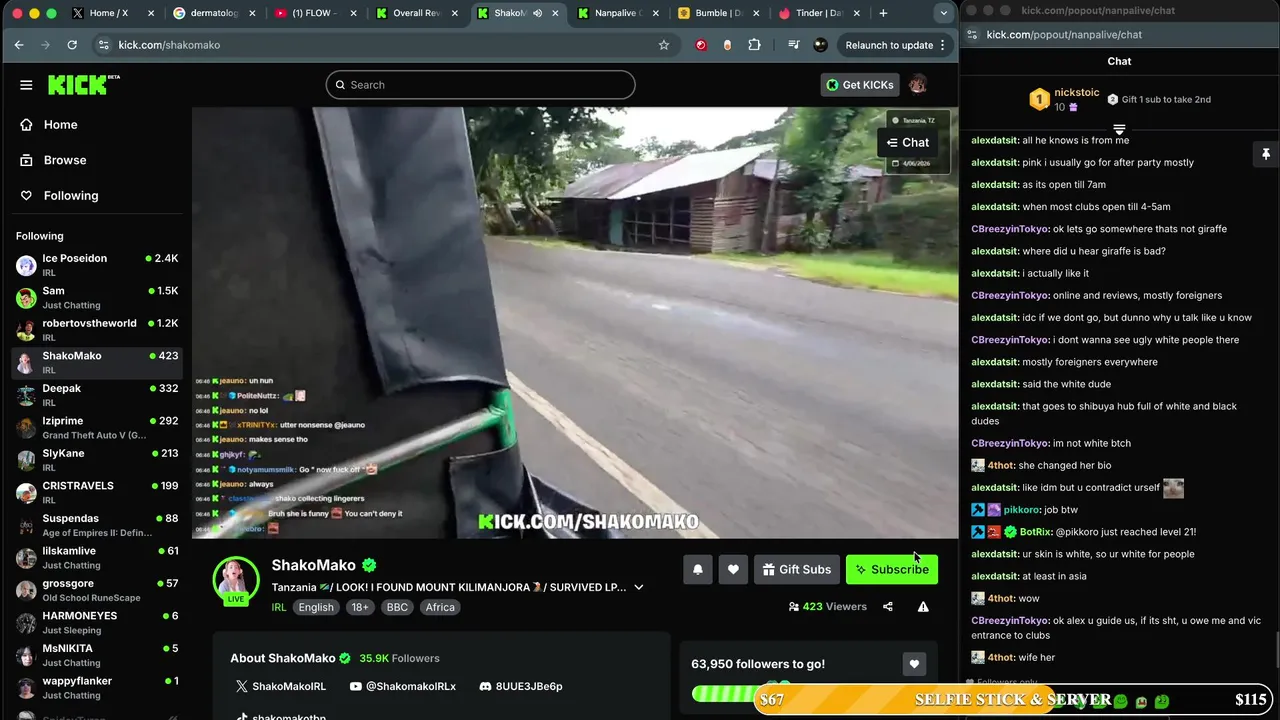Expand the gift leaderboard arrow in chat

pos(1119,130)
